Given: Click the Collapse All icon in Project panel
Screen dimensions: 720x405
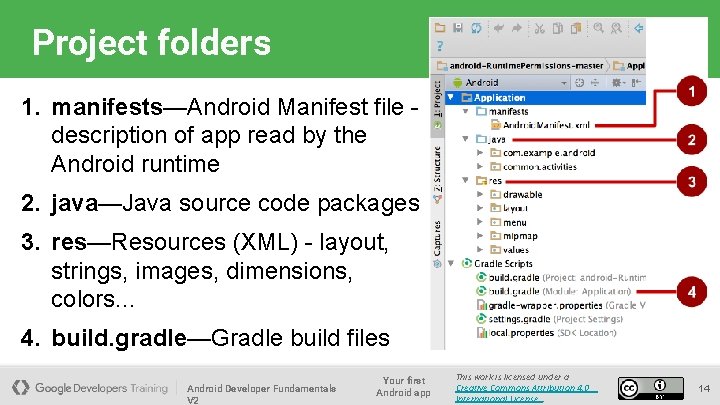Looking at the screenshot, I should (595, 83).
